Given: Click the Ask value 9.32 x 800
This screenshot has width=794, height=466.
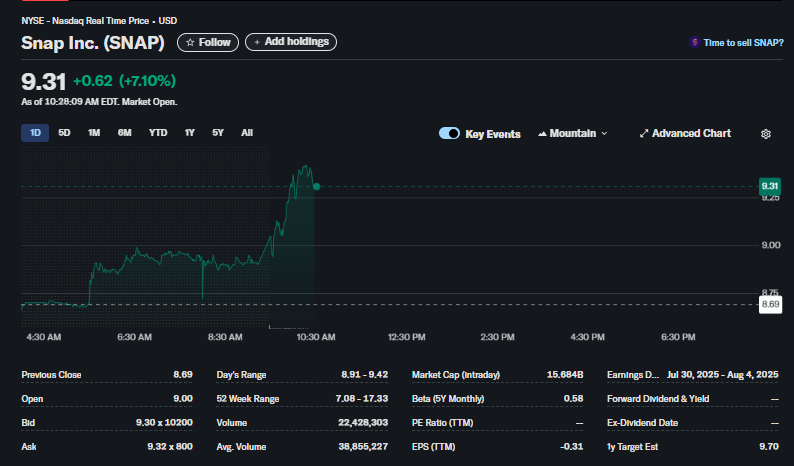Looking at the screenshot, I should [x=170, y=446].
